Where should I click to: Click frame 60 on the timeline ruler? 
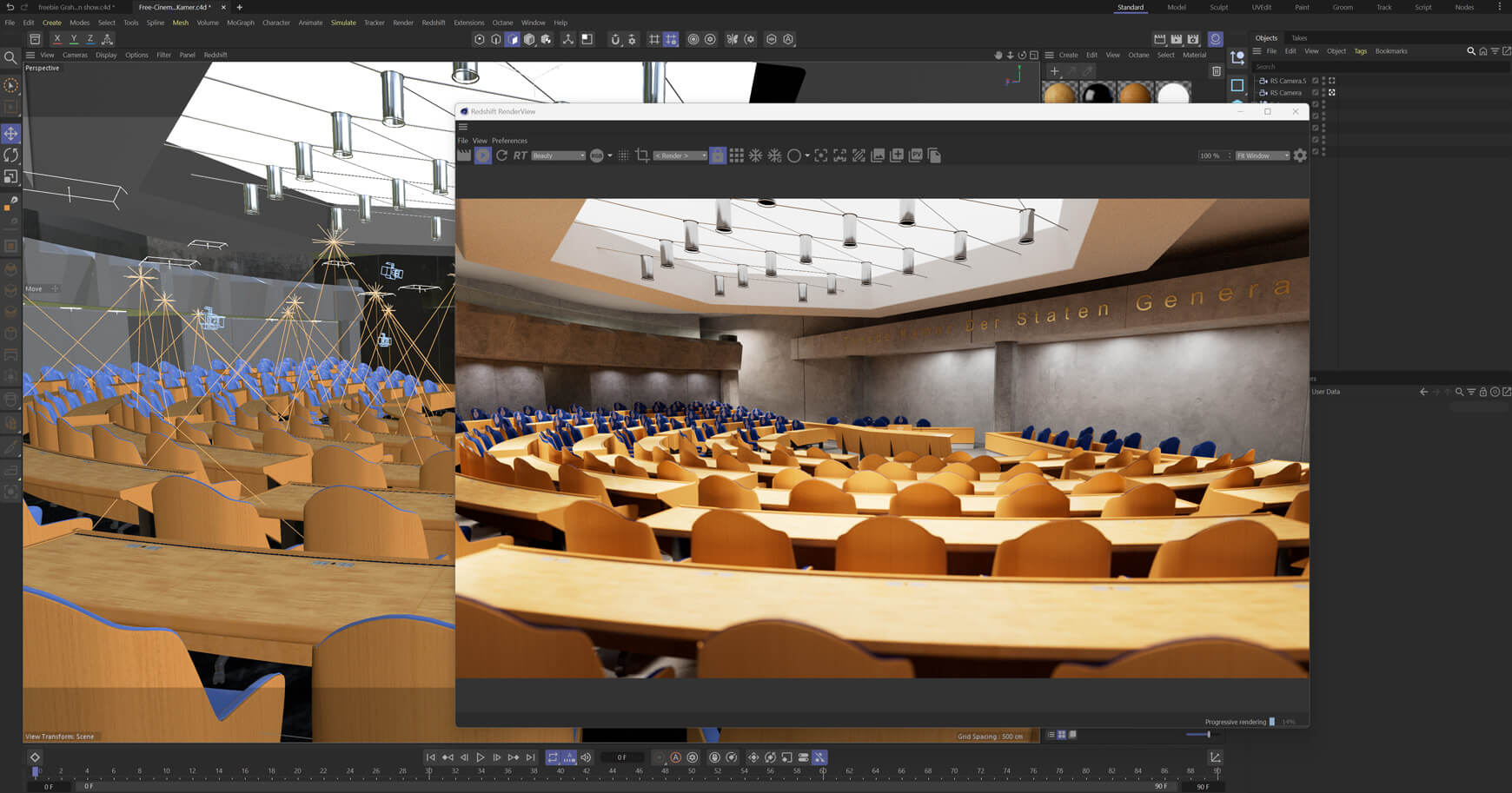[x=823, y=770]
